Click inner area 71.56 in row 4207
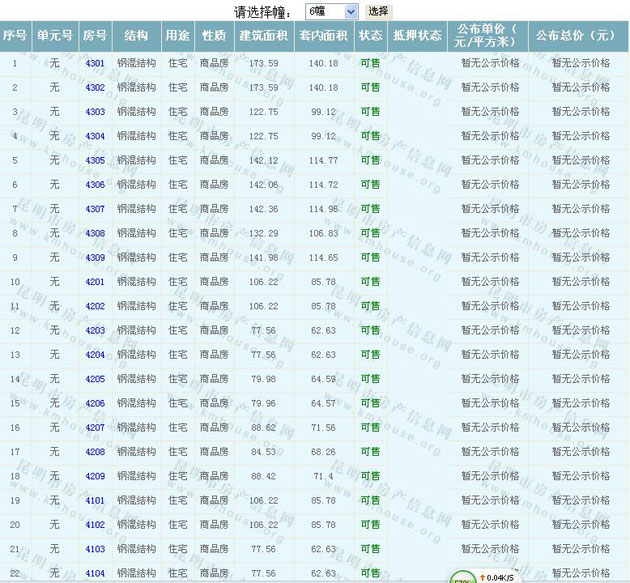 [x=323, y=428]
